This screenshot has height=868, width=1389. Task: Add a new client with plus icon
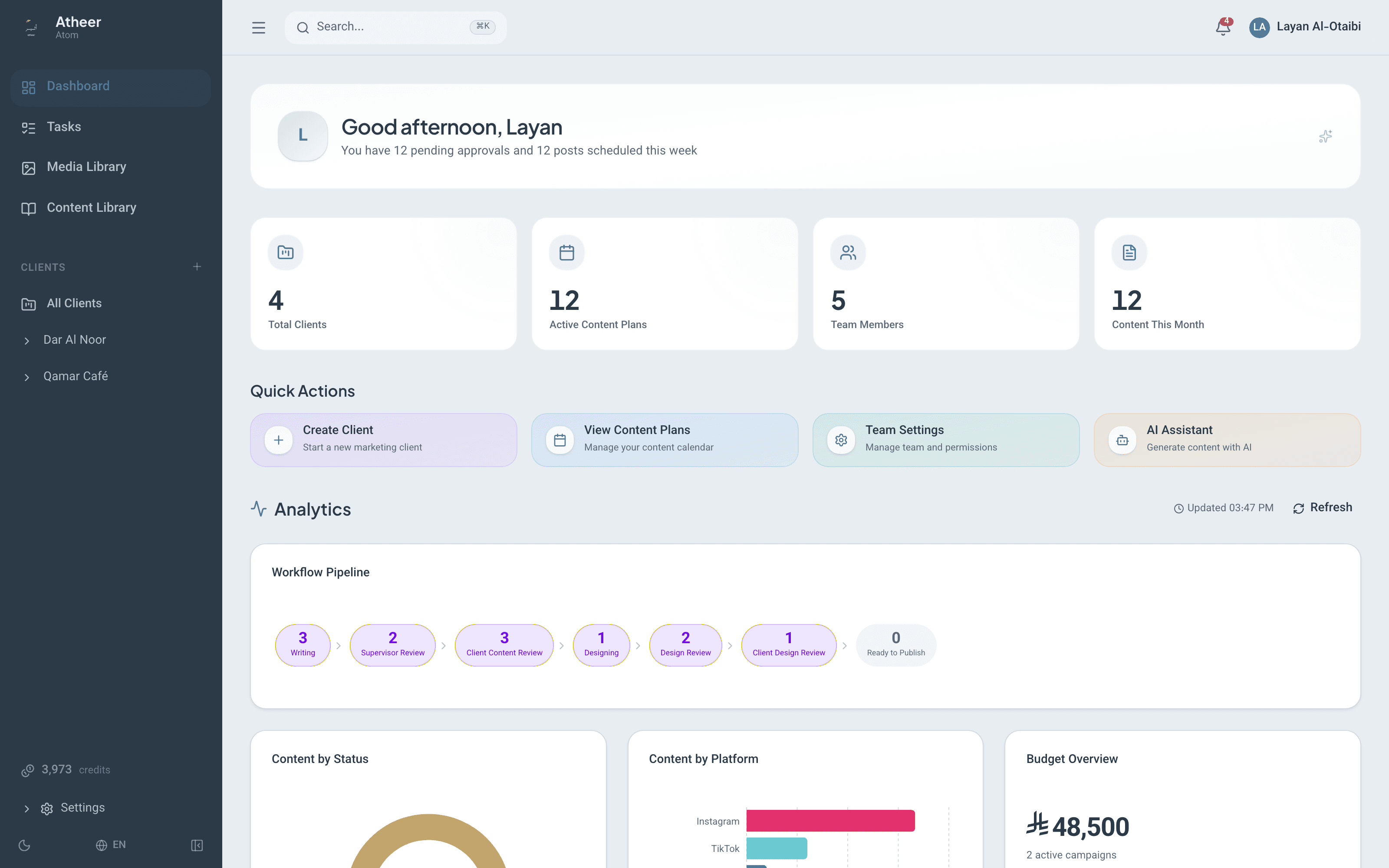coord(197,267)
